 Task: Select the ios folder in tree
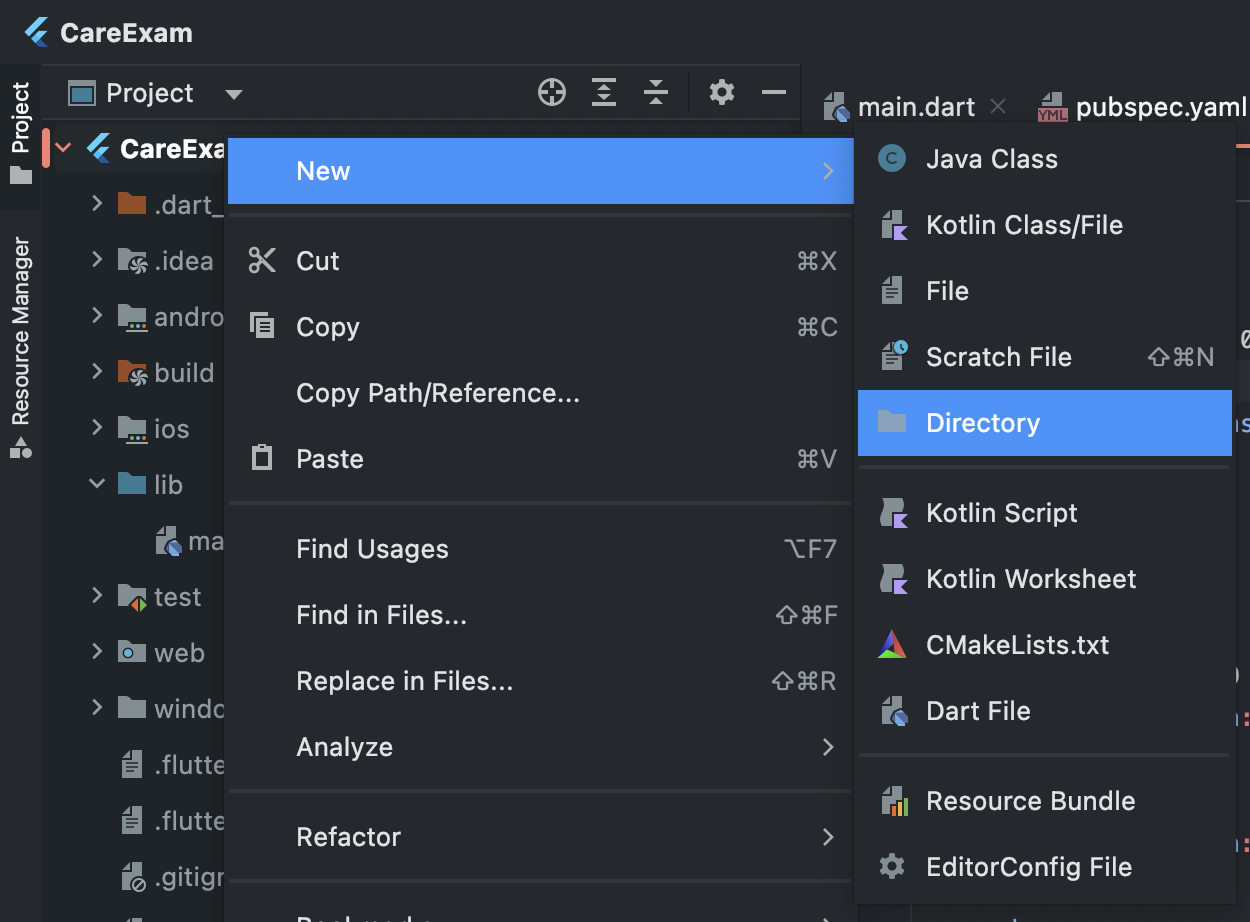(153, 429)
